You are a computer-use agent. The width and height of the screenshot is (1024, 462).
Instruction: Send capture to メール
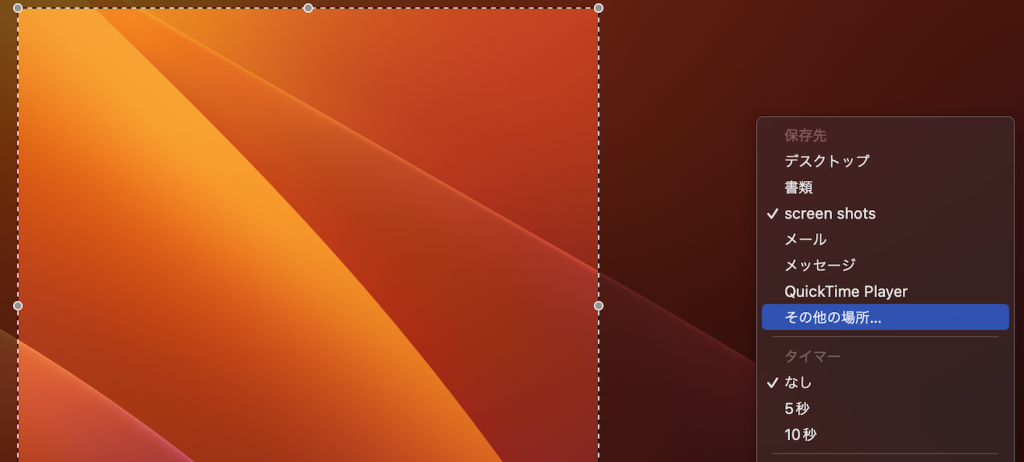point(805,239)
